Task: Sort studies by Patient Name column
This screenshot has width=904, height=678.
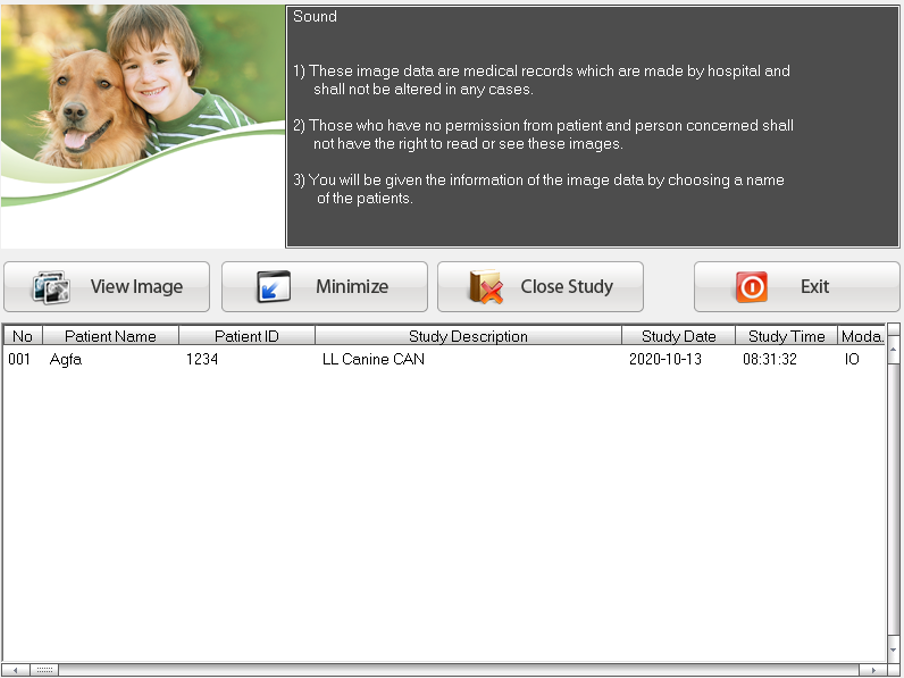Action: (x=110, y=336)
